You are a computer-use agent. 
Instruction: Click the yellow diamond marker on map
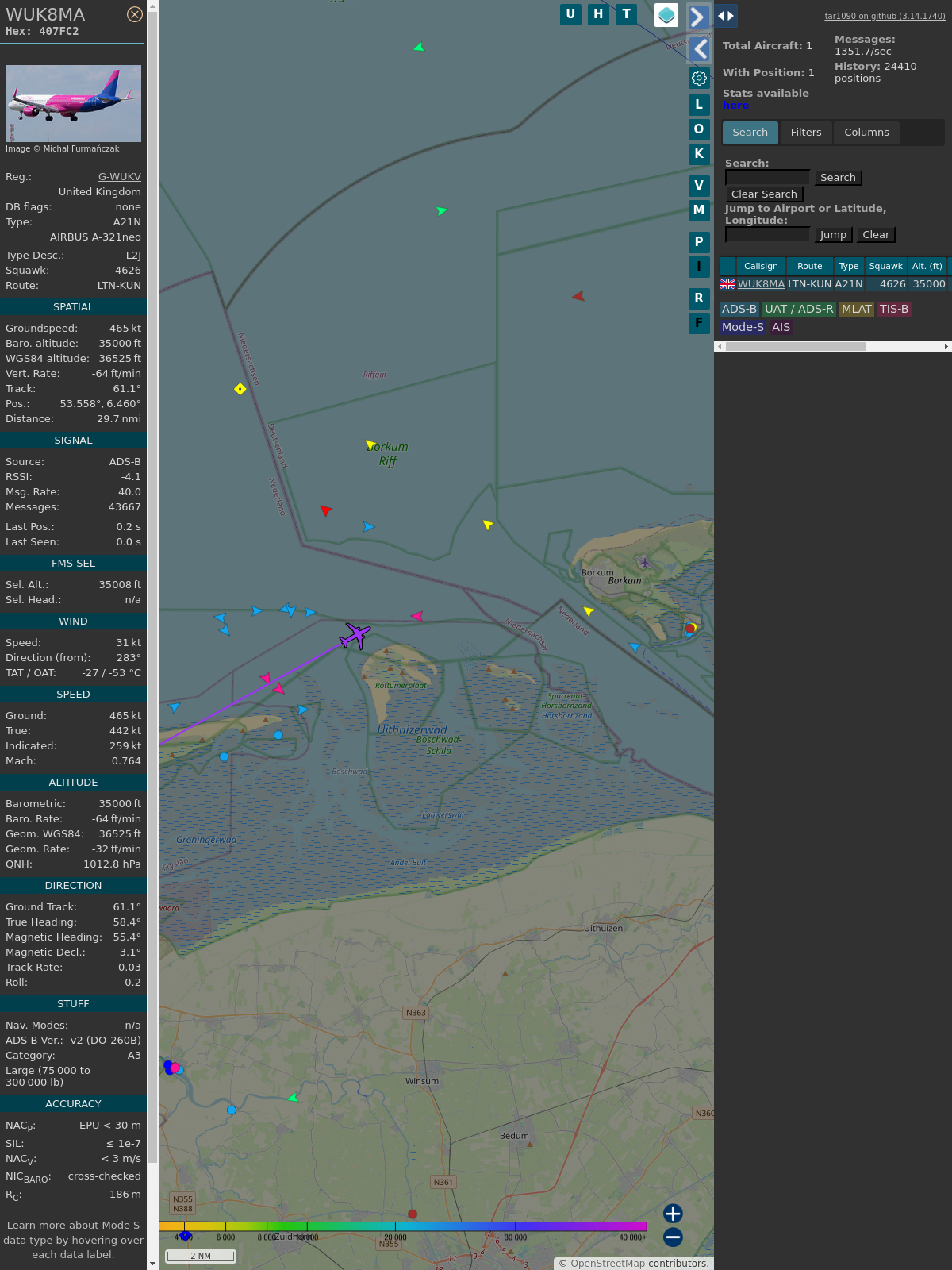(240, 389)
